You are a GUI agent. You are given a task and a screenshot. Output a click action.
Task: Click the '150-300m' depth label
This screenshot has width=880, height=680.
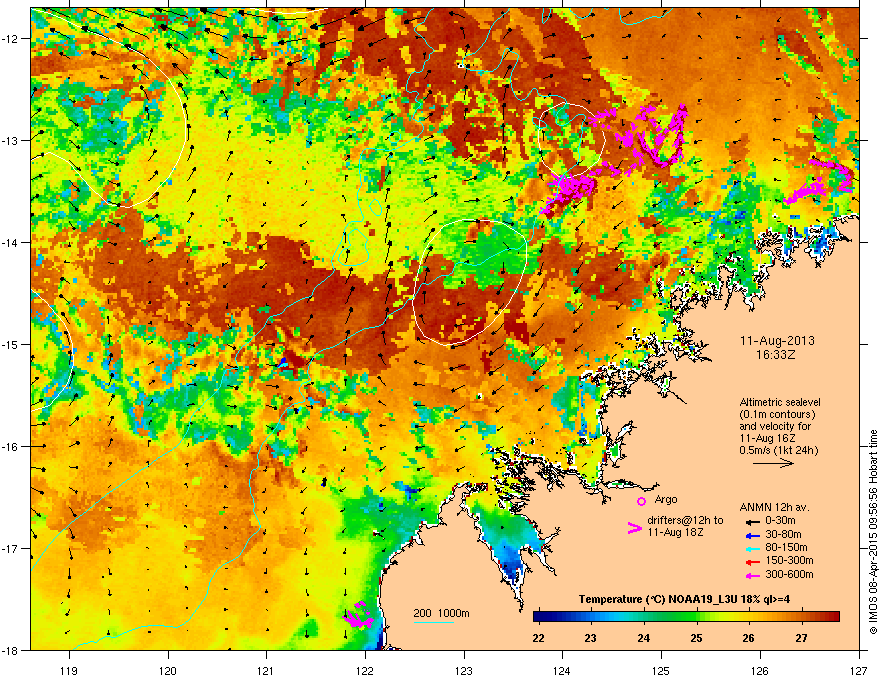[x=789, y=560]
